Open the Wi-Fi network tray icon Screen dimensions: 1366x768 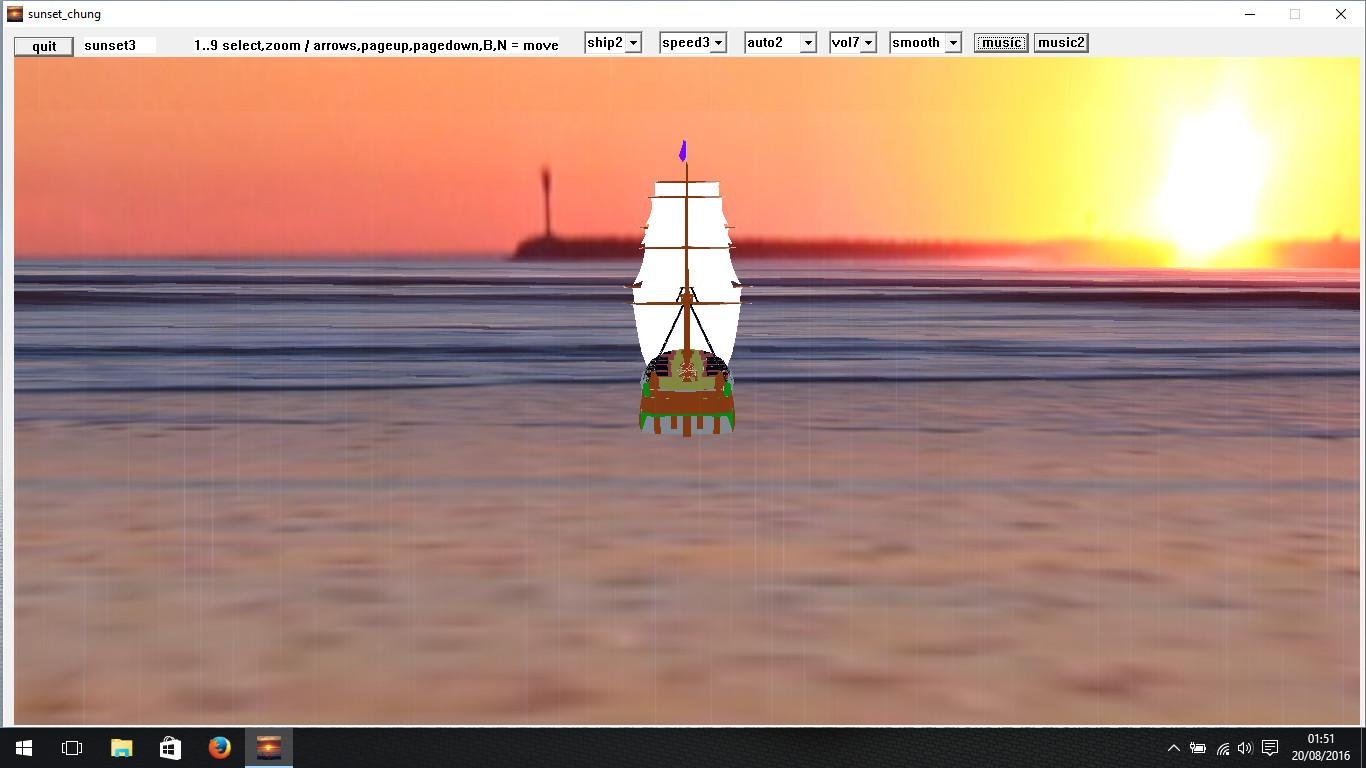tap(1222, 748)
